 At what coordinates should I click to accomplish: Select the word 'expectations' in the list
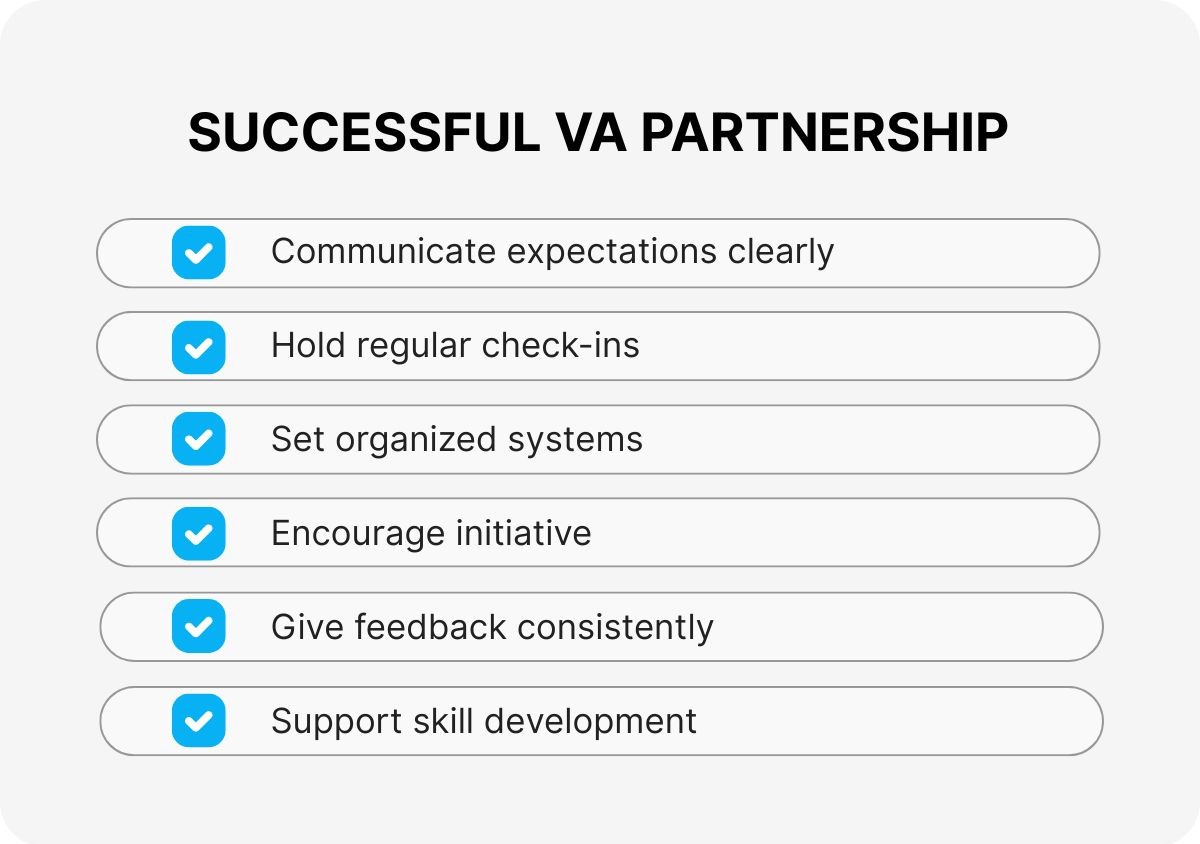(x=611, y=252)
